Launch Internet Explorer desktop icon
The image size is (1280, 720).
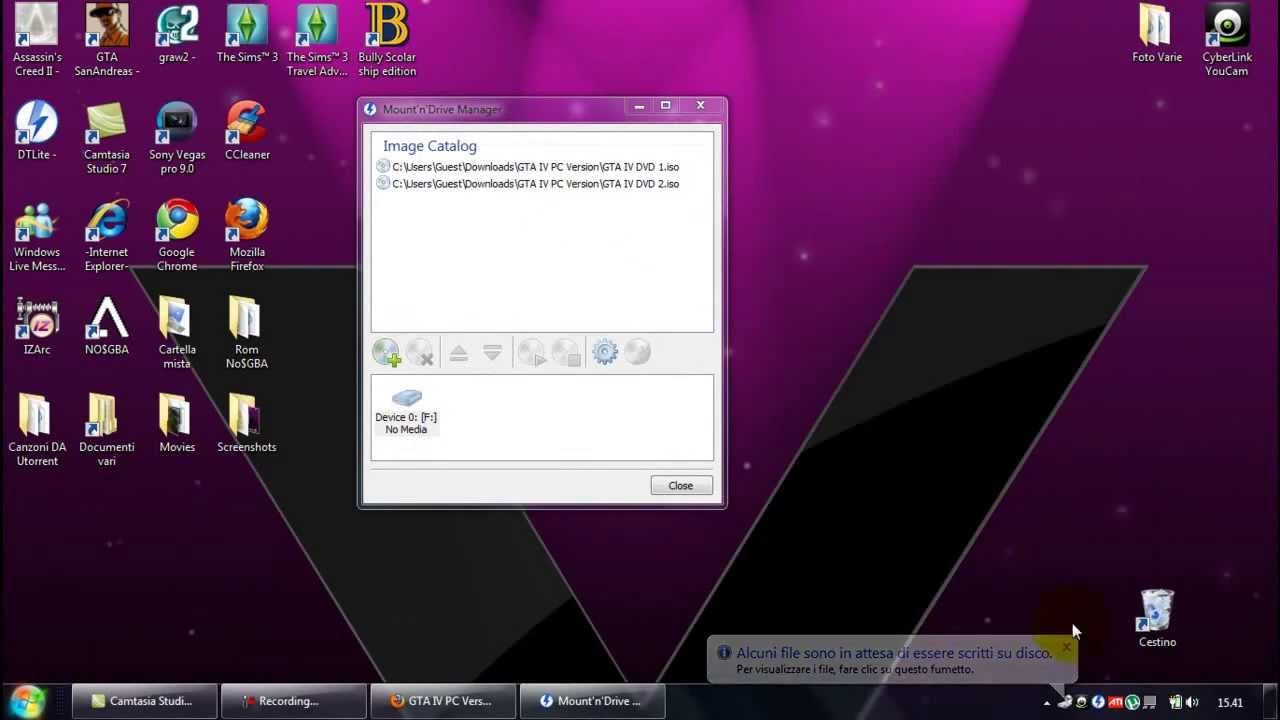[x=107, y=235]
